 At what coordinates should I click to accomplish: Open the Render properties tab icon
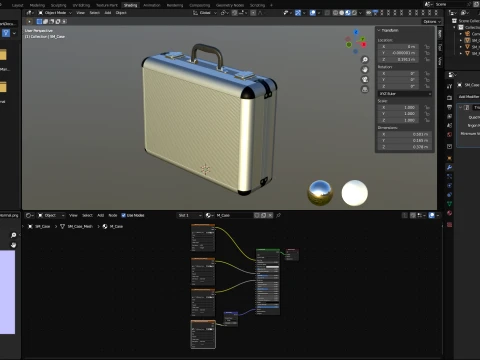449,98
